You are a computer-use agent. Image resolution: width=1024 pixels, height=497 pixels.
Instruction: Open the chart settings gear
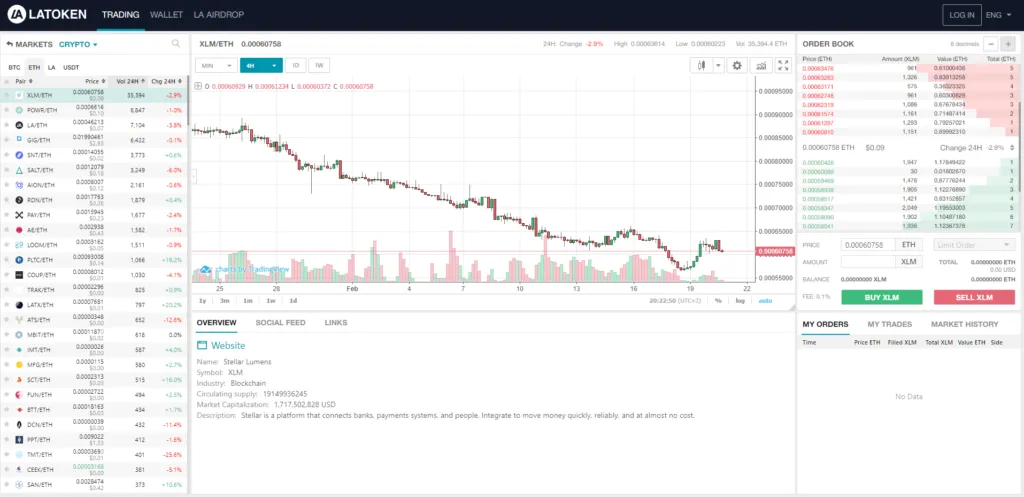[x=737, y=65]
